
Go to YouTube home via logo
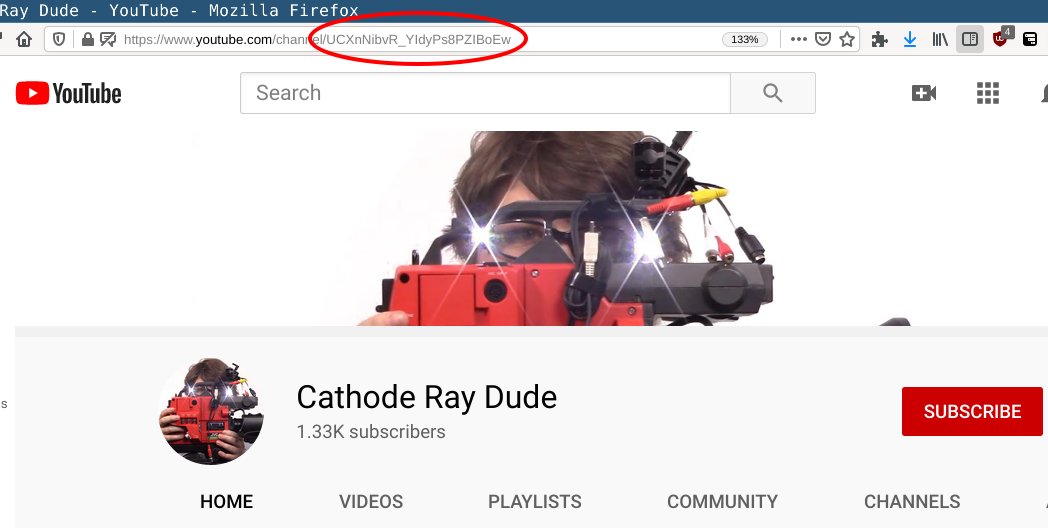click(x=68, y=93)
